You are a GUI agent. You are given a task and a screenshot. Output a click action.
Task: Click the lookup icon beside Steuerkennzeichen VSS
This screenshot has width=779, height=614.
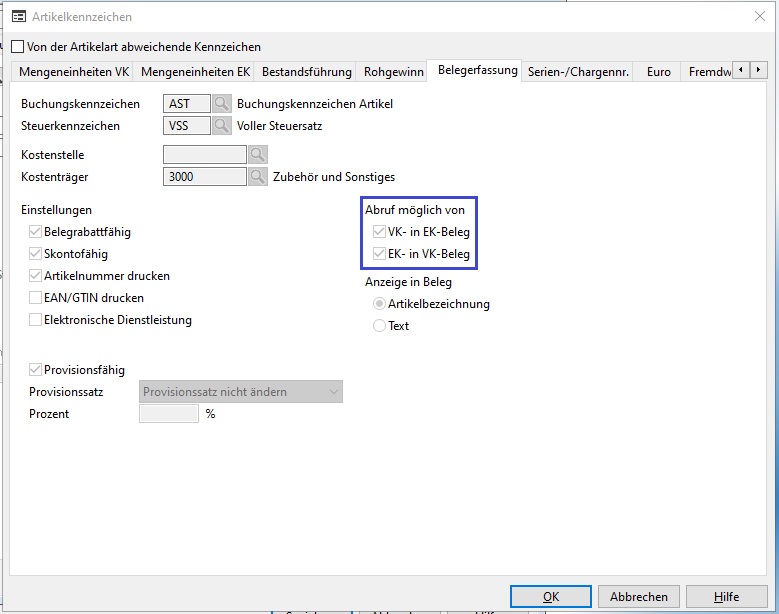click(222, 126)
